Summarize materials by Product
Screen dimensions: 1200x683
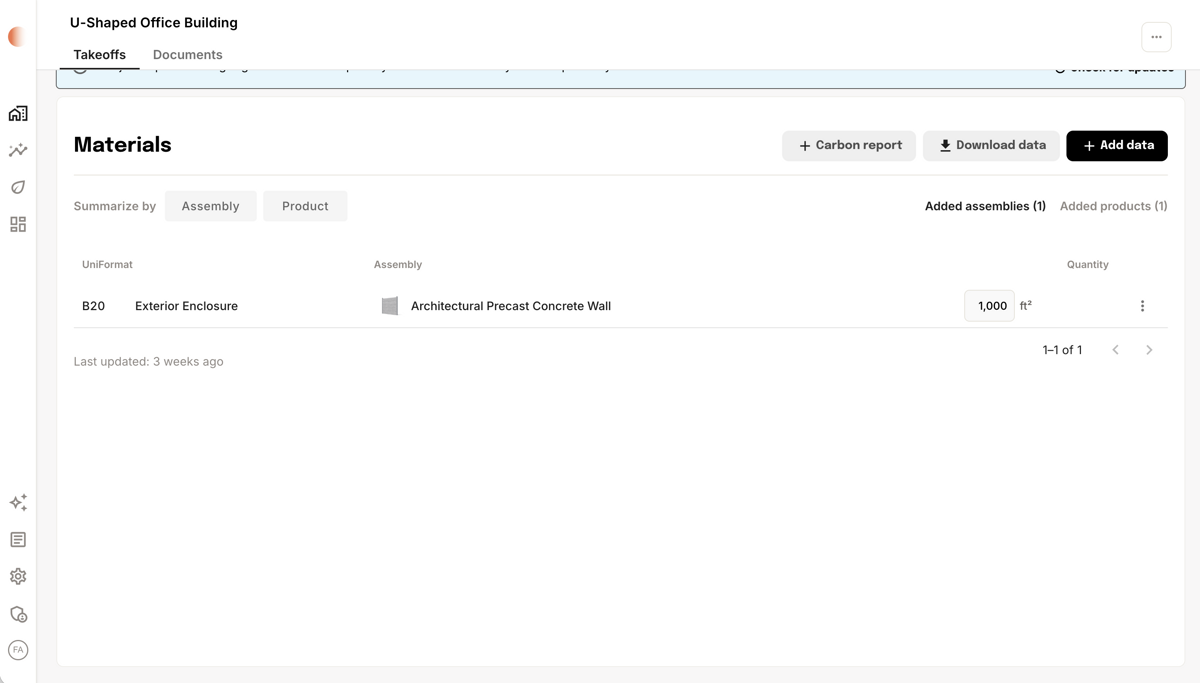point(305,206)
